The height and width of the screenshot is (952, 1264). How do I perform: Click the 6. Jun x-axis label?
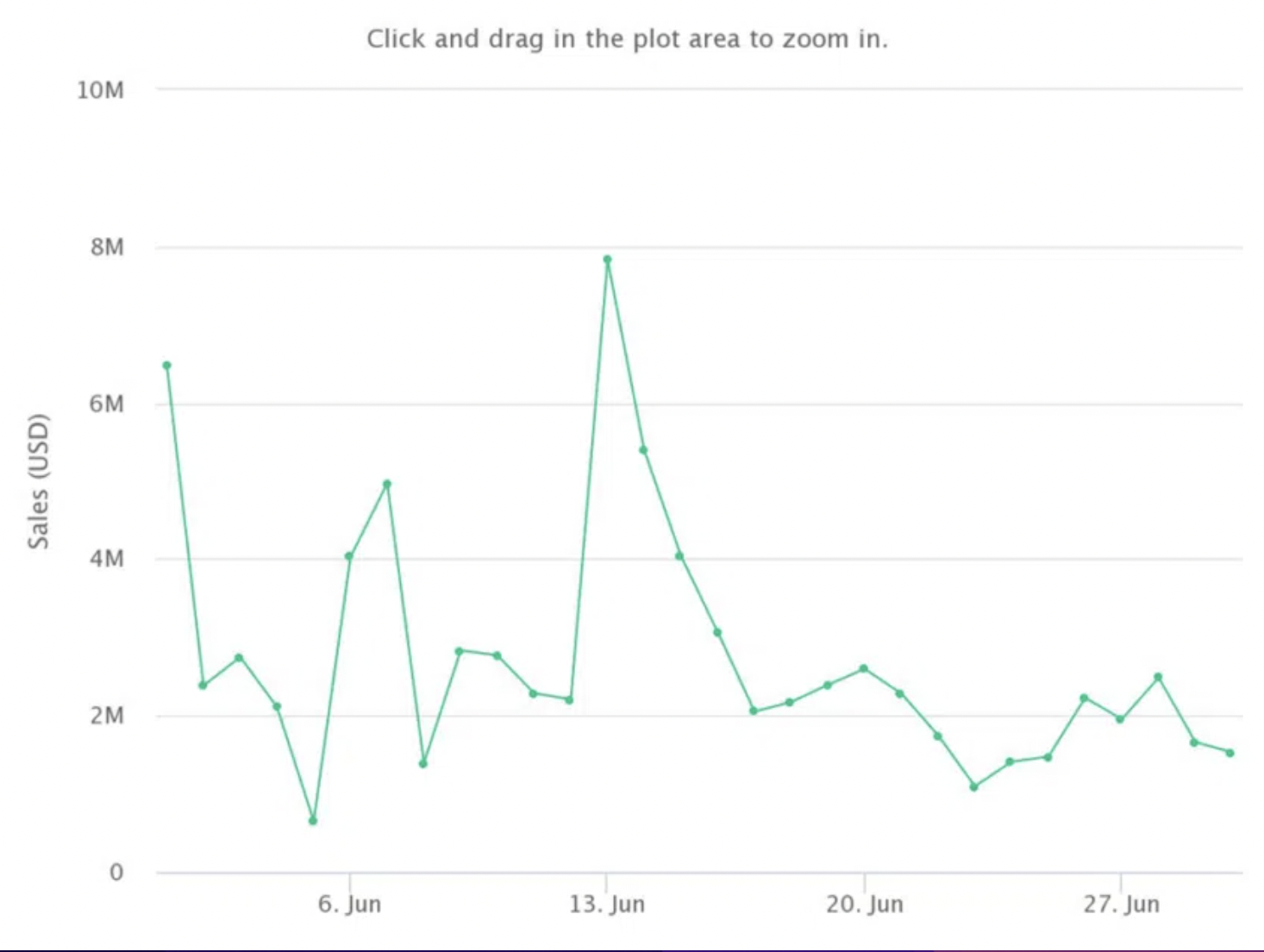tap(349, 904)
